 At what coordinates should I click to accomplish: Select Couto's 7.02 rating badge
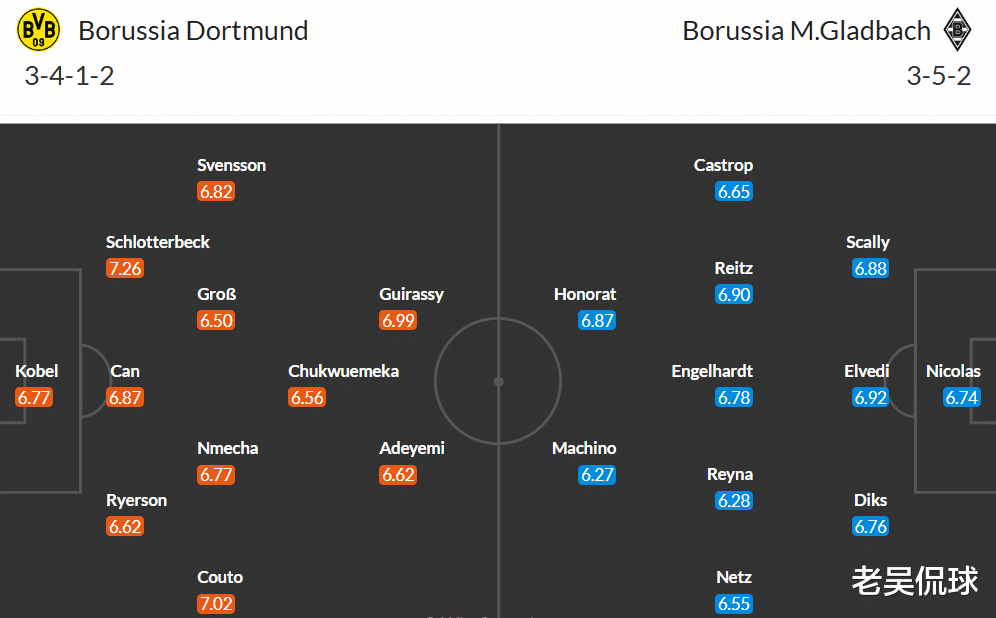coord(216,603)
